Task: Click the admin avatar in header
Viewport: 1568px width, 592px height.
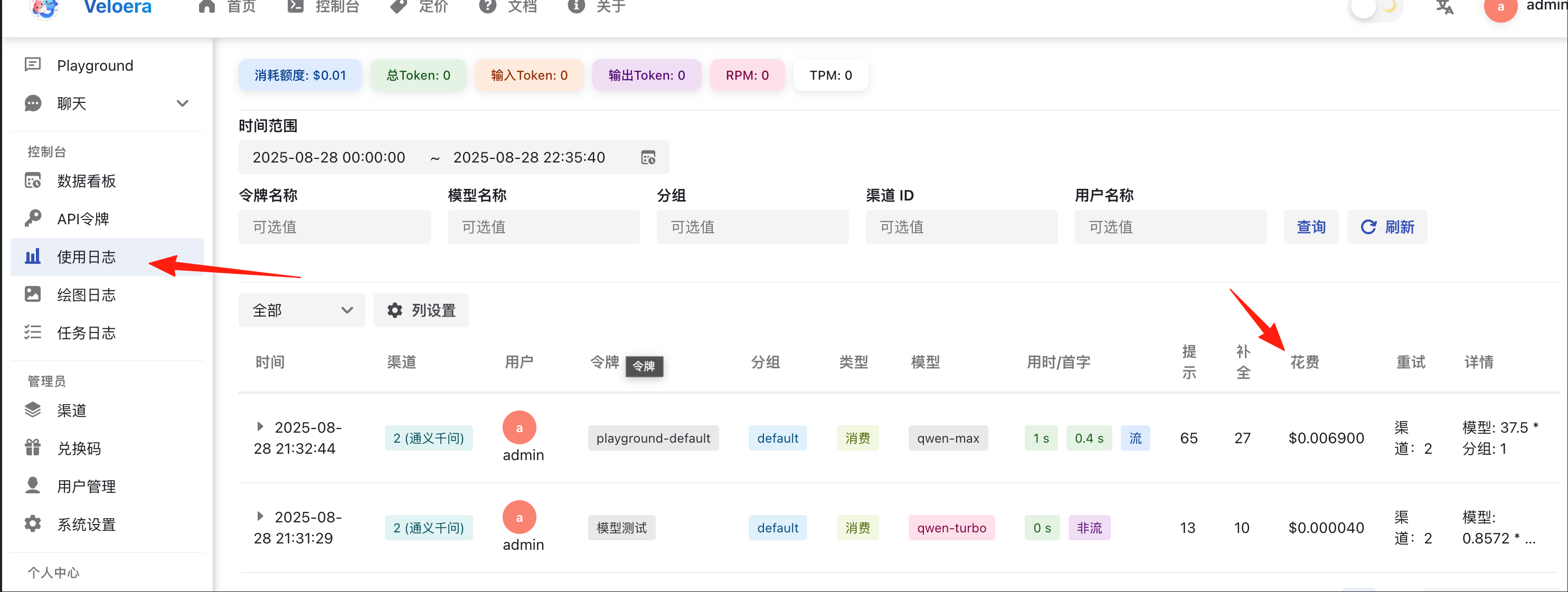Action: click(x=1500, y=7)
